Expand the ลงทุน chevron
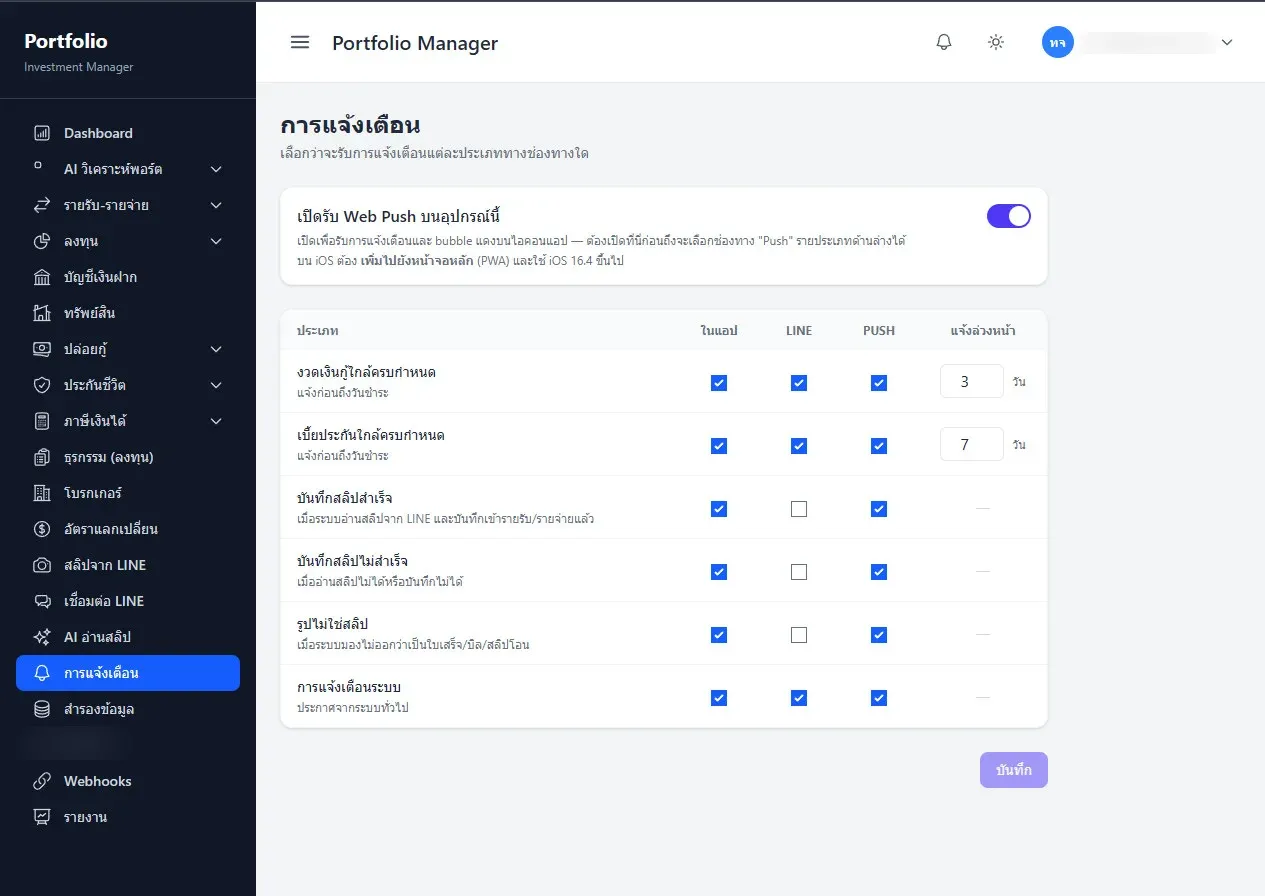Viewport: 1265px width, 896px height. [216, 241]
